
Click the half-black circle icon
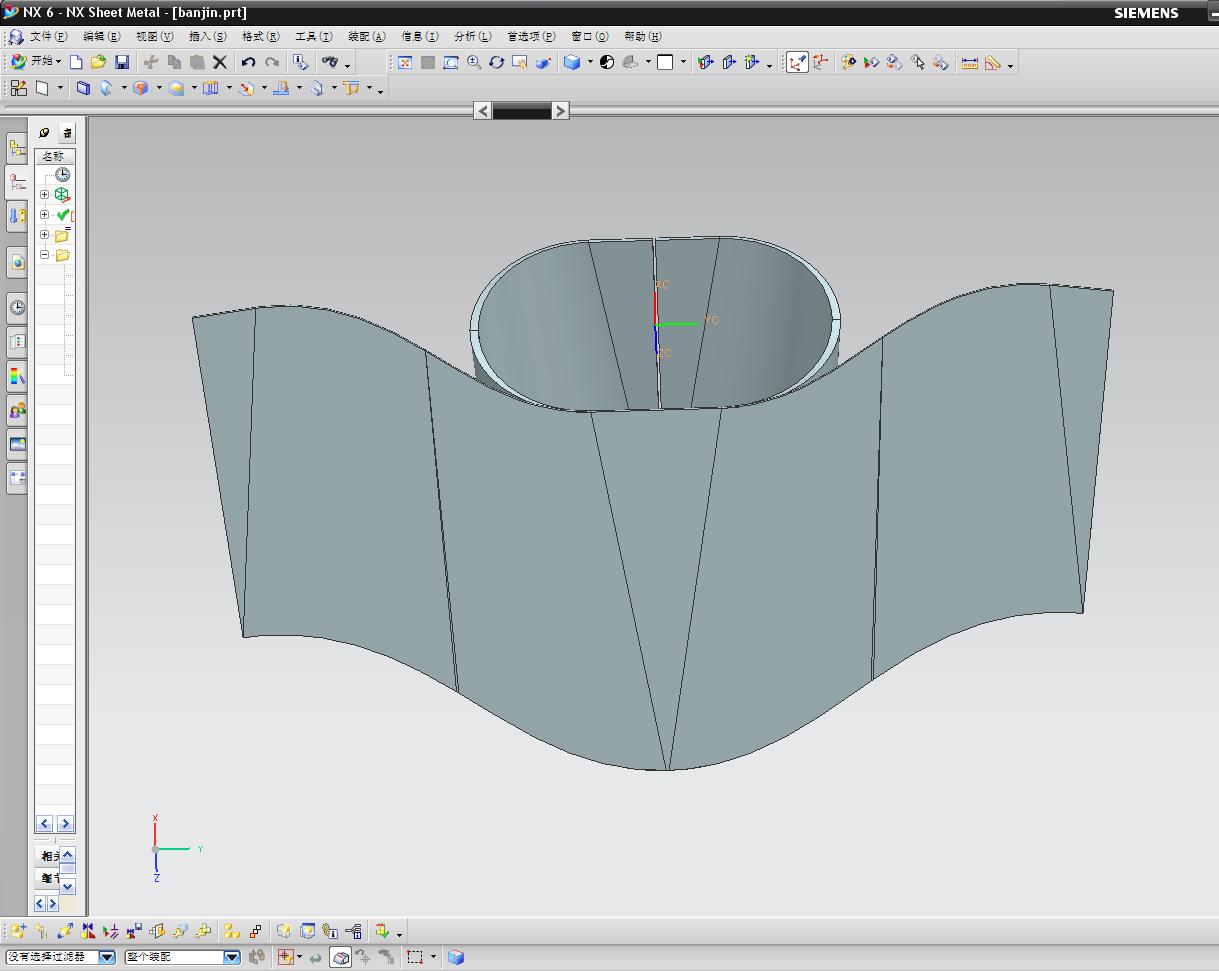tap(607, 62)
